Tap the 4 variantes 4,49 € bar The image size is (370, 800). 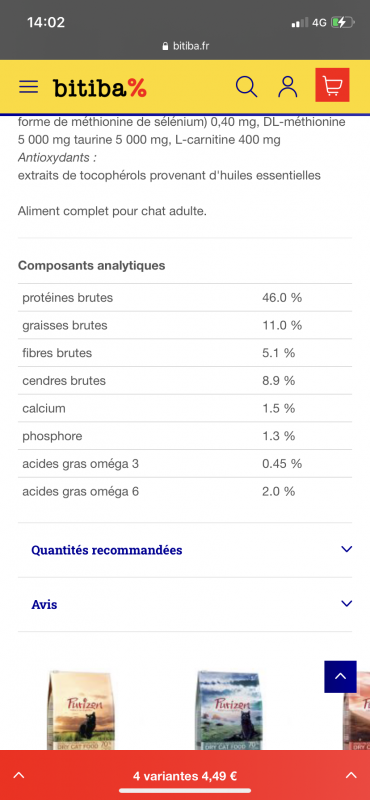[x=185, y=776]
